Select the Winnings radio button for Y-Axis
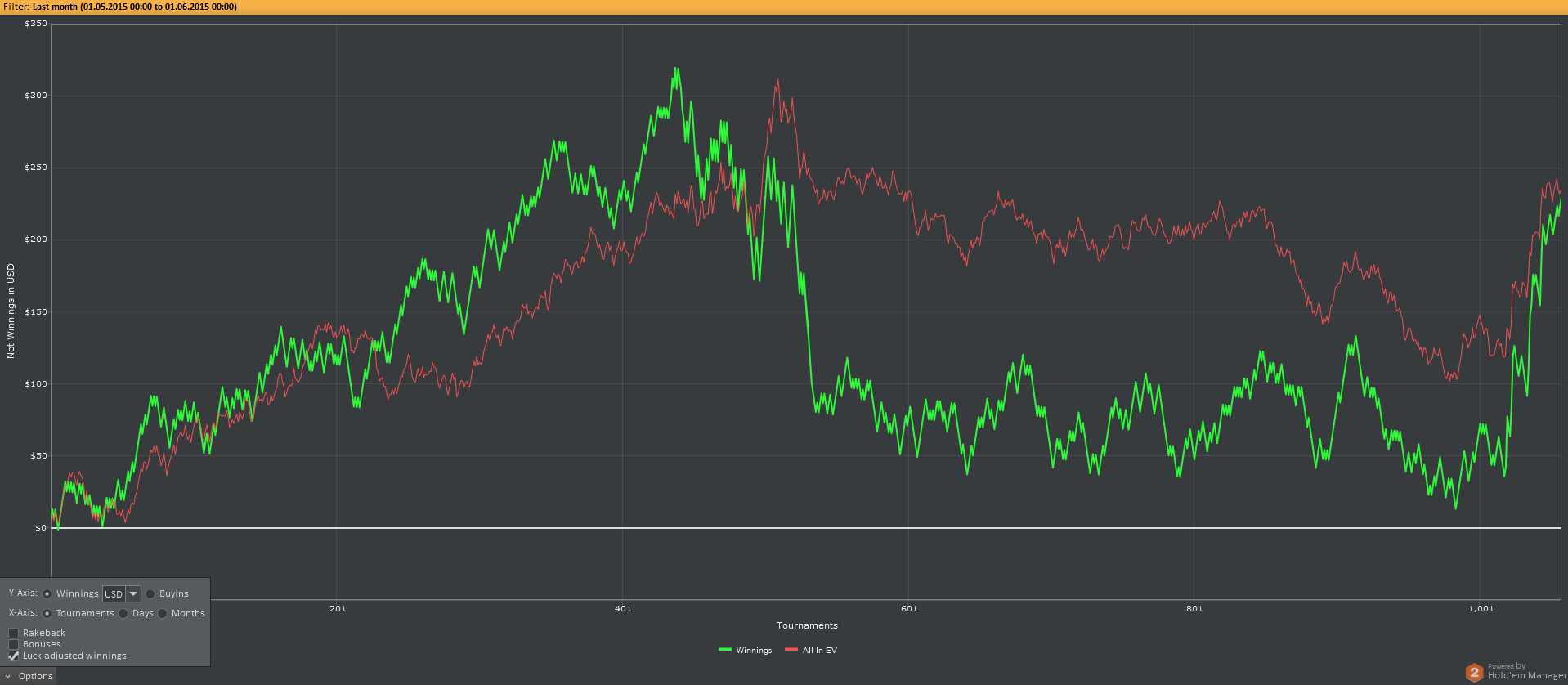The width and height of the screenshot is (1568, 685). (47, 594)
